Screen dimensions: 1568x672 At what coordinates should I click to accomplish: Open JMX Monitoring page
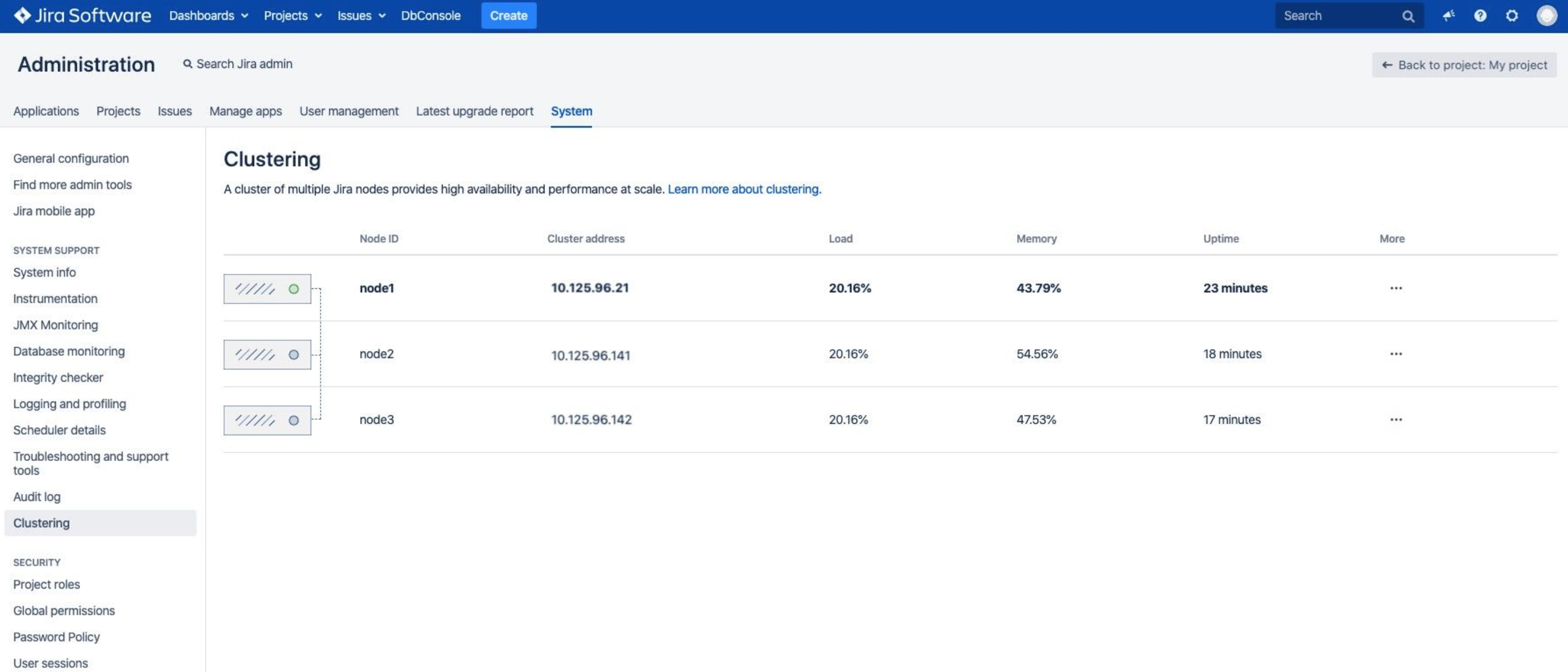[x=55, y=324]
